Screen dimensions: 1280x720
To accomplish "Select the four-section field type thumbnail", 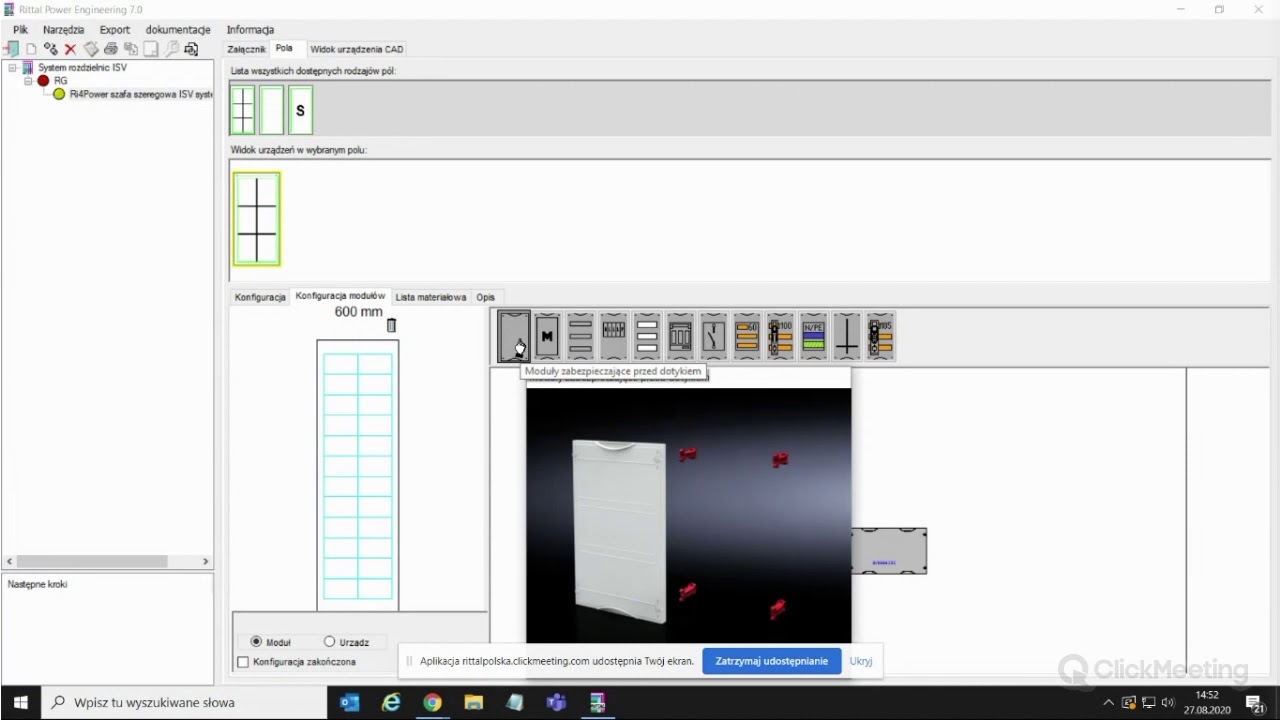I will (x=243, y=110).
